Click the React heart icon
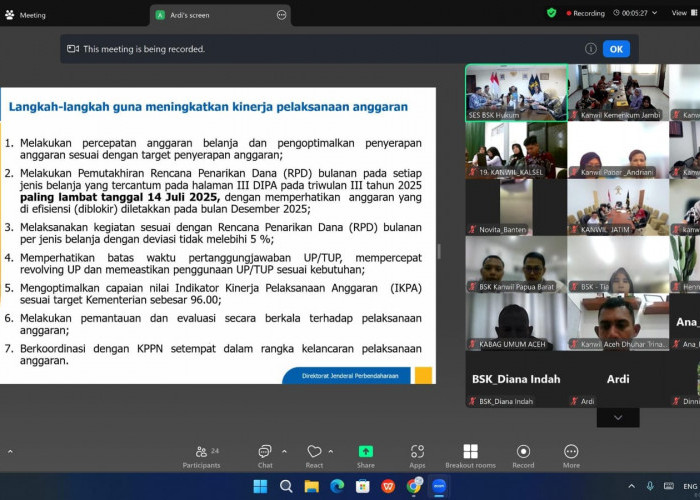700x500 pixels. [x=314, y=455]
